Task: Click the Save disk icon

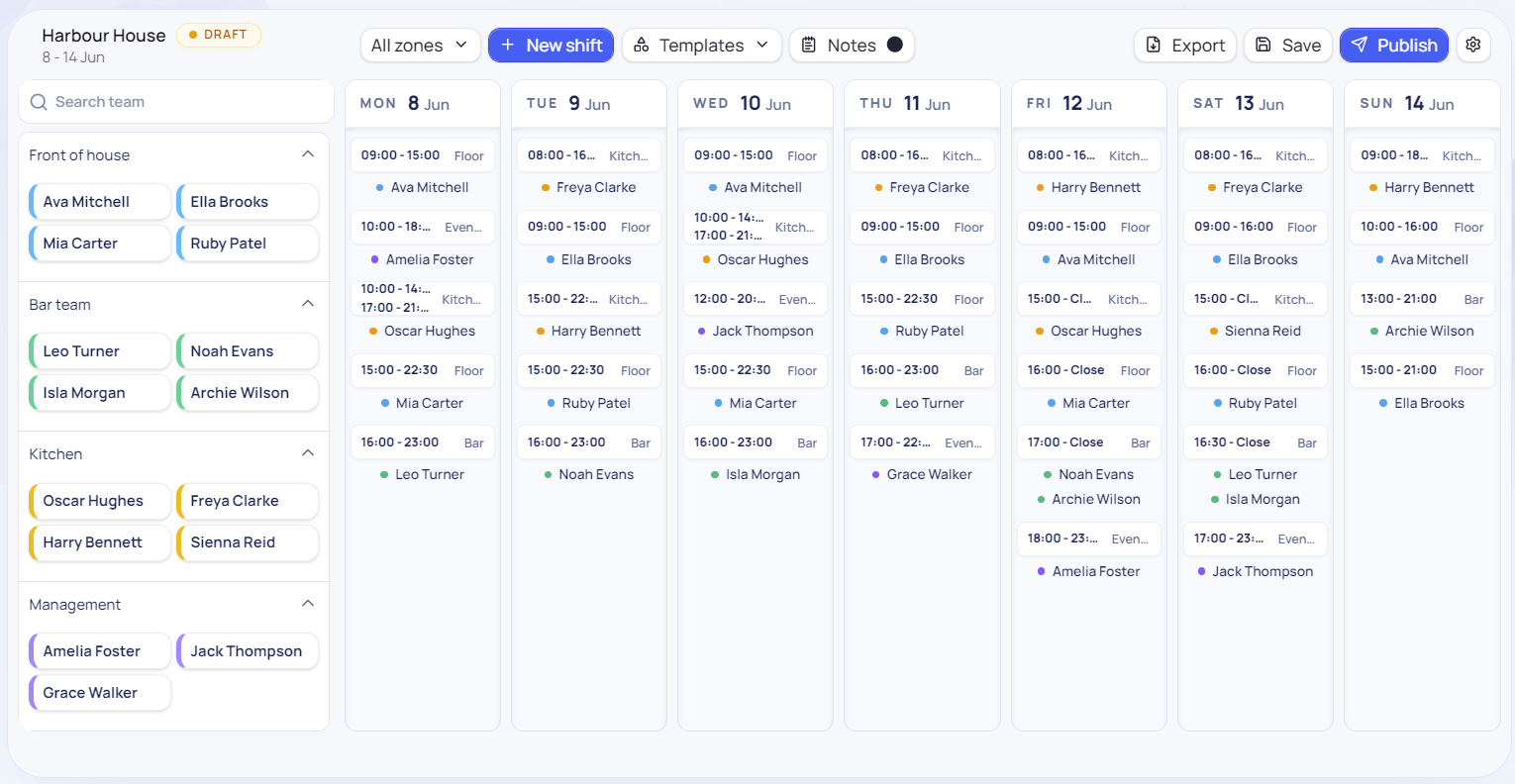Action: pyautogui.click(x=1262, y=45)
